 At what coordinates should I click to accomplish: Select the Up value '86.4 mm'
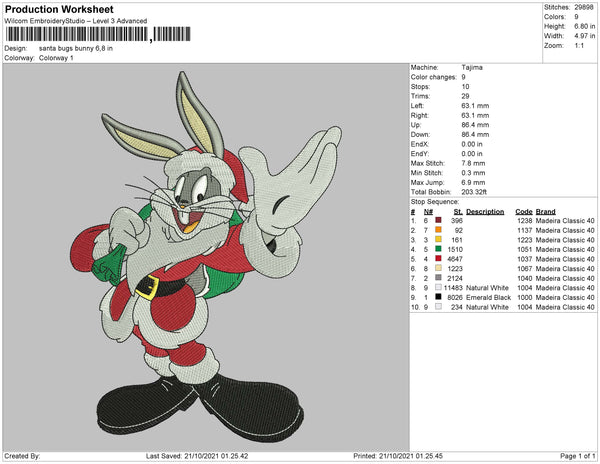[475, 125]
